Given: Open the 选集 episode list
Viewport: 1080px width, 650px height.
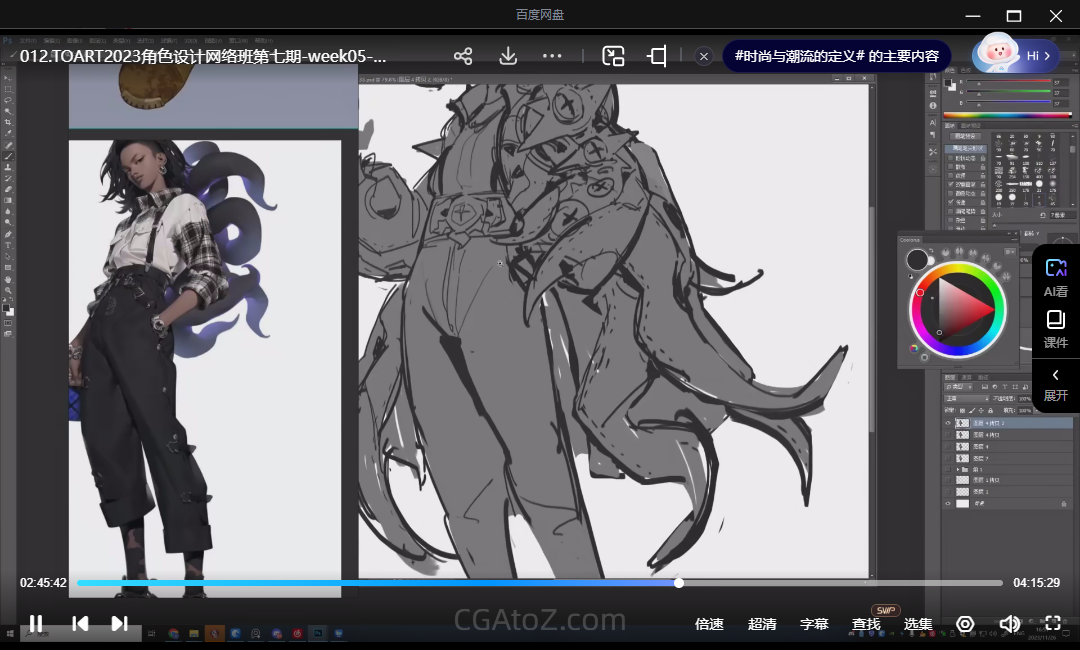Looking at the screenshot, I should click(918, 624).
